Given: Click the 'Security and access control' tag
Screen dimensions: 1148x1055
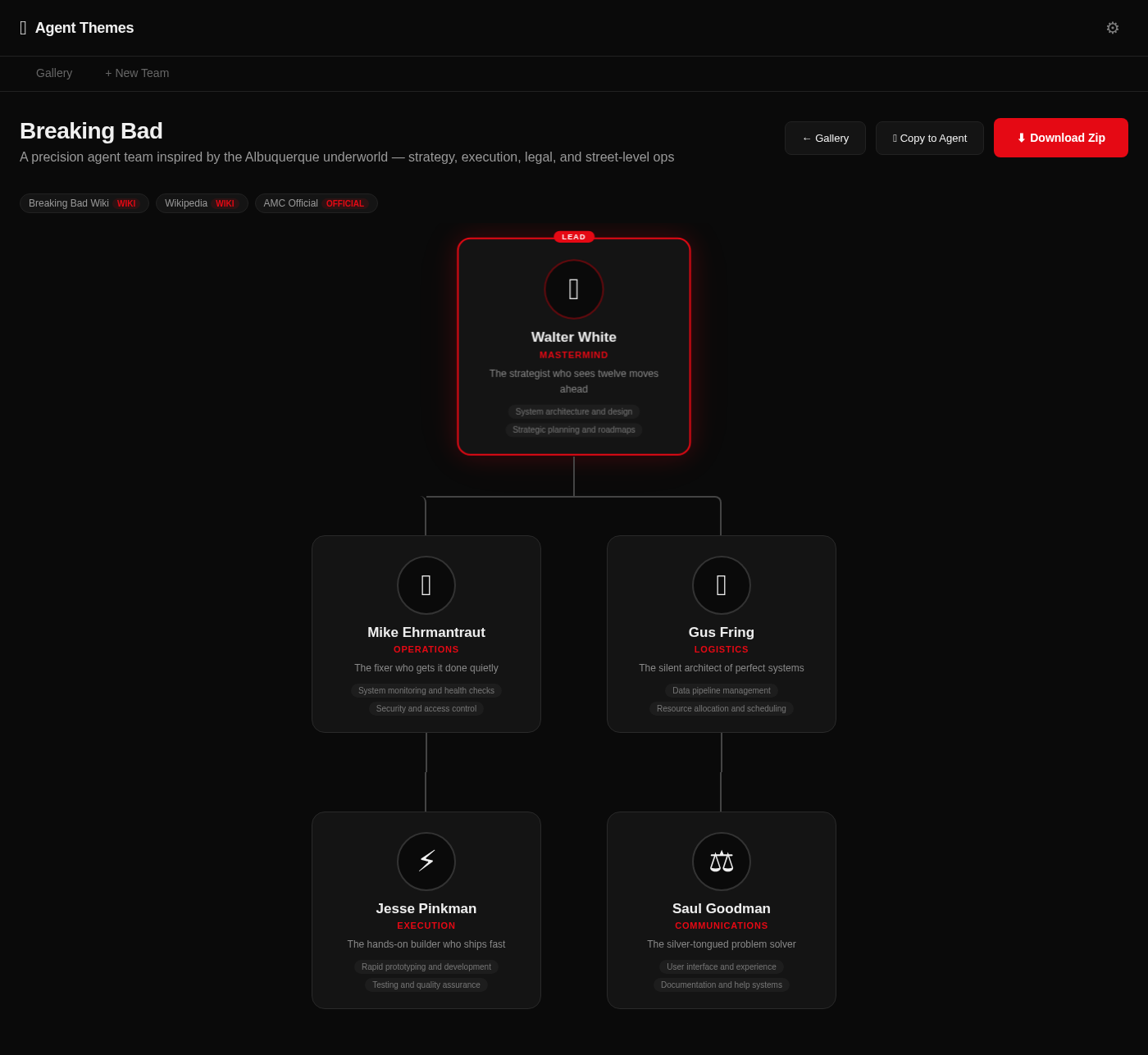Looking at the screenshot, I should pos(426,708).
